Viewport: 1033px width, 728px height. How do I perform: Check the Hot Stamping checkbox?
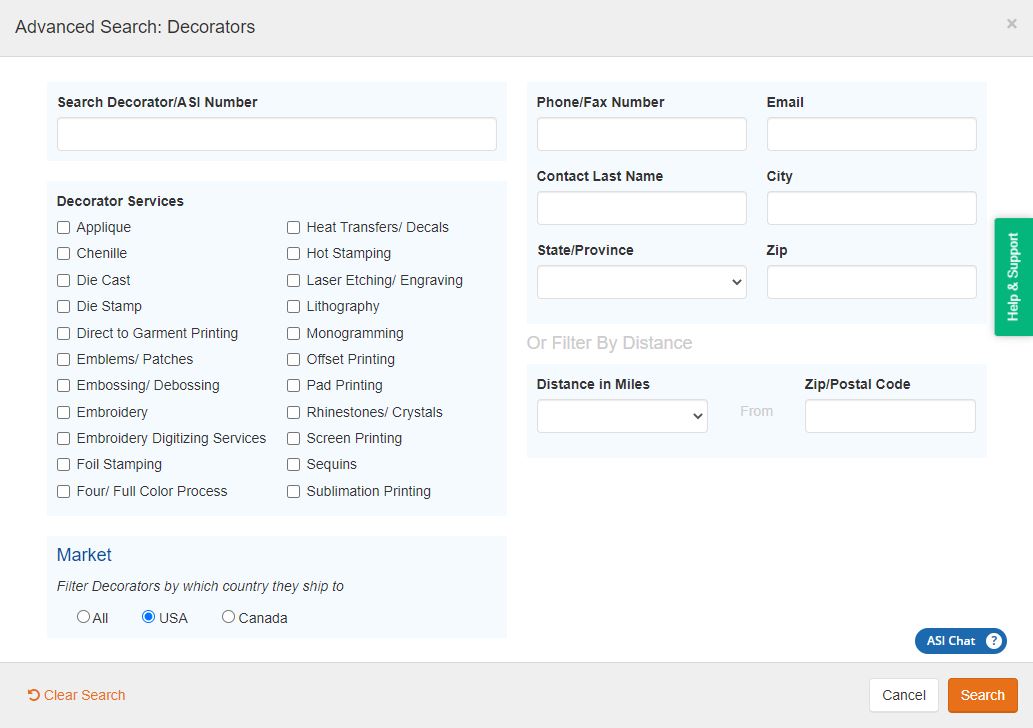click(x=293, y=254)
